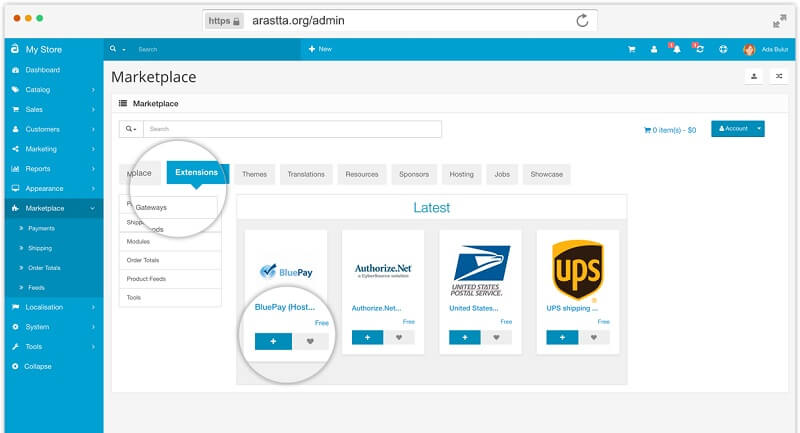The image size is (800, 433).
Task: Click the marketplace search input field
Action: [292, 129]
